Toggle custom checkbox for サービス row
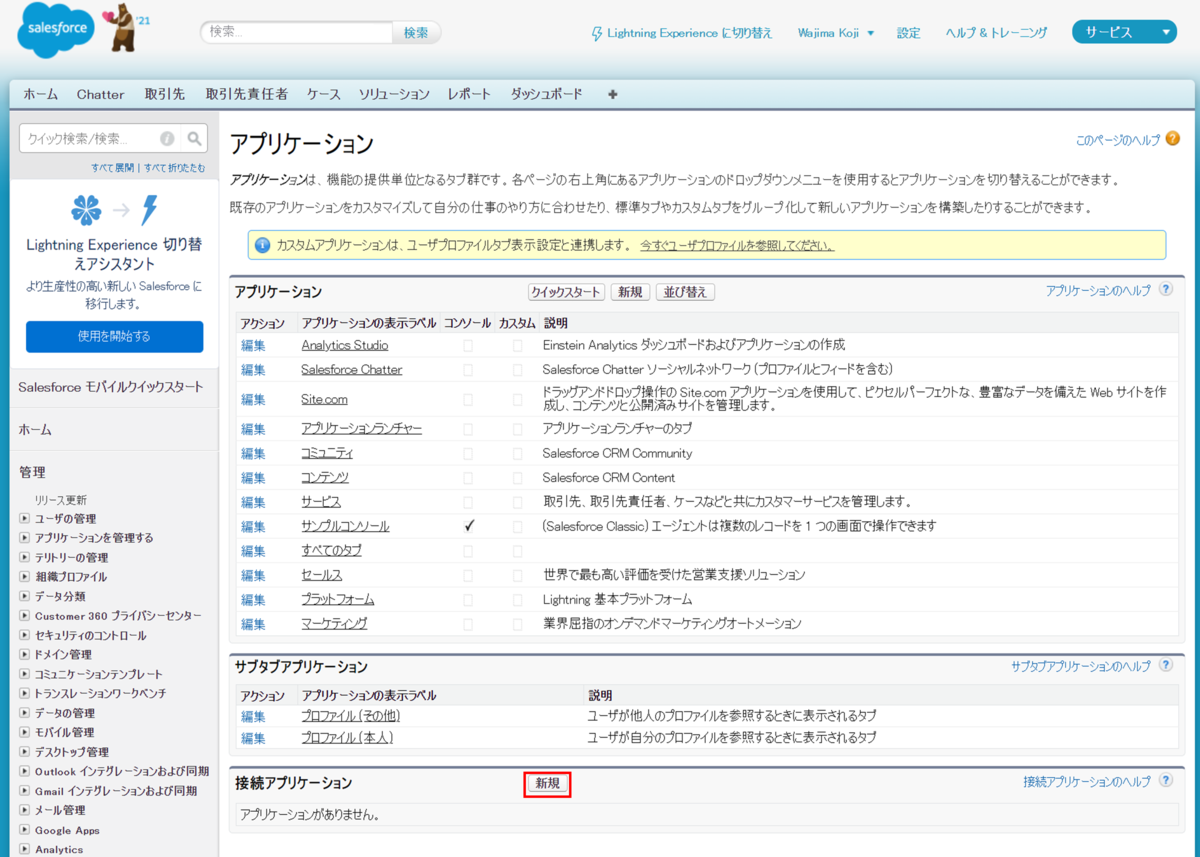The image size is (1200, 857). pos(517,502)
